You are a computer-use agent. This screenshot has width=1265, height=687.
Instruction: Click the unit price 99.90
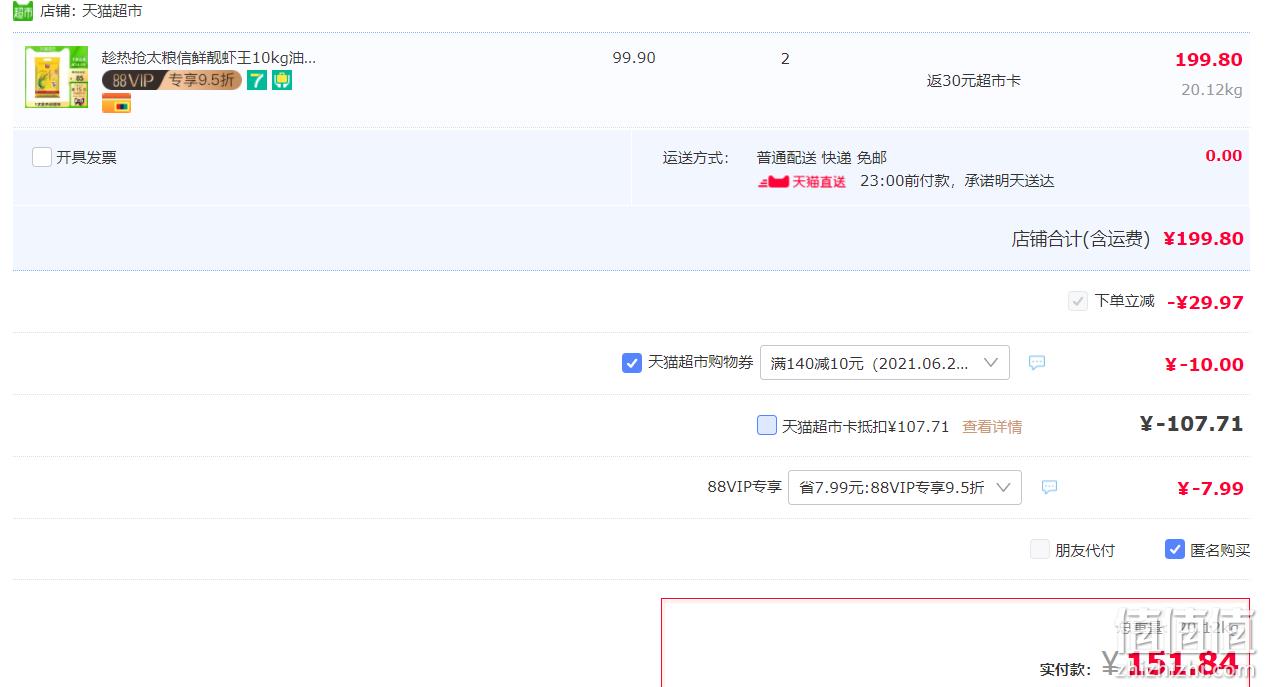634,58
